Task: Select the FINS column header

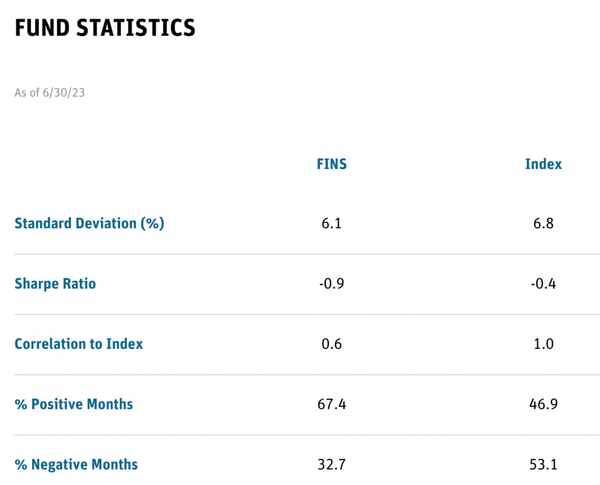Action: [x=332, y=164]
